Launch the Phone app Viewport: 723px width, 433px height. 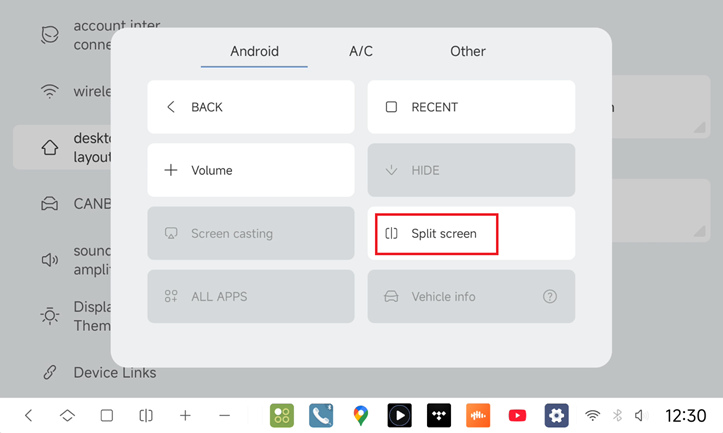tap(321, 415)
